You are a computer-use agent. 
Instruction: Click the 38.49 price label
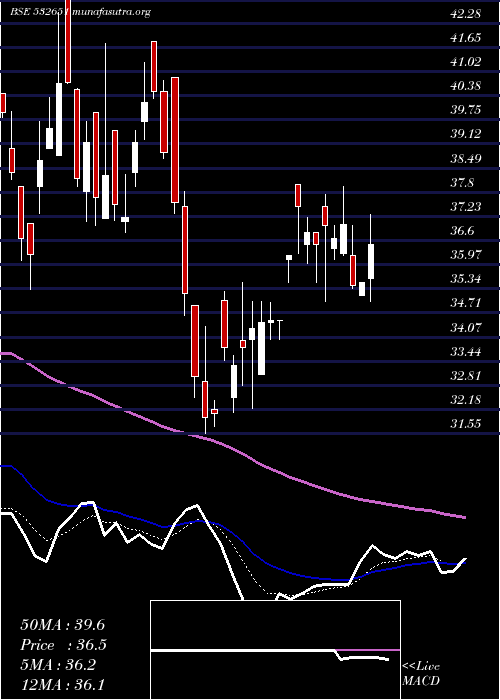[x=466, y=158]
